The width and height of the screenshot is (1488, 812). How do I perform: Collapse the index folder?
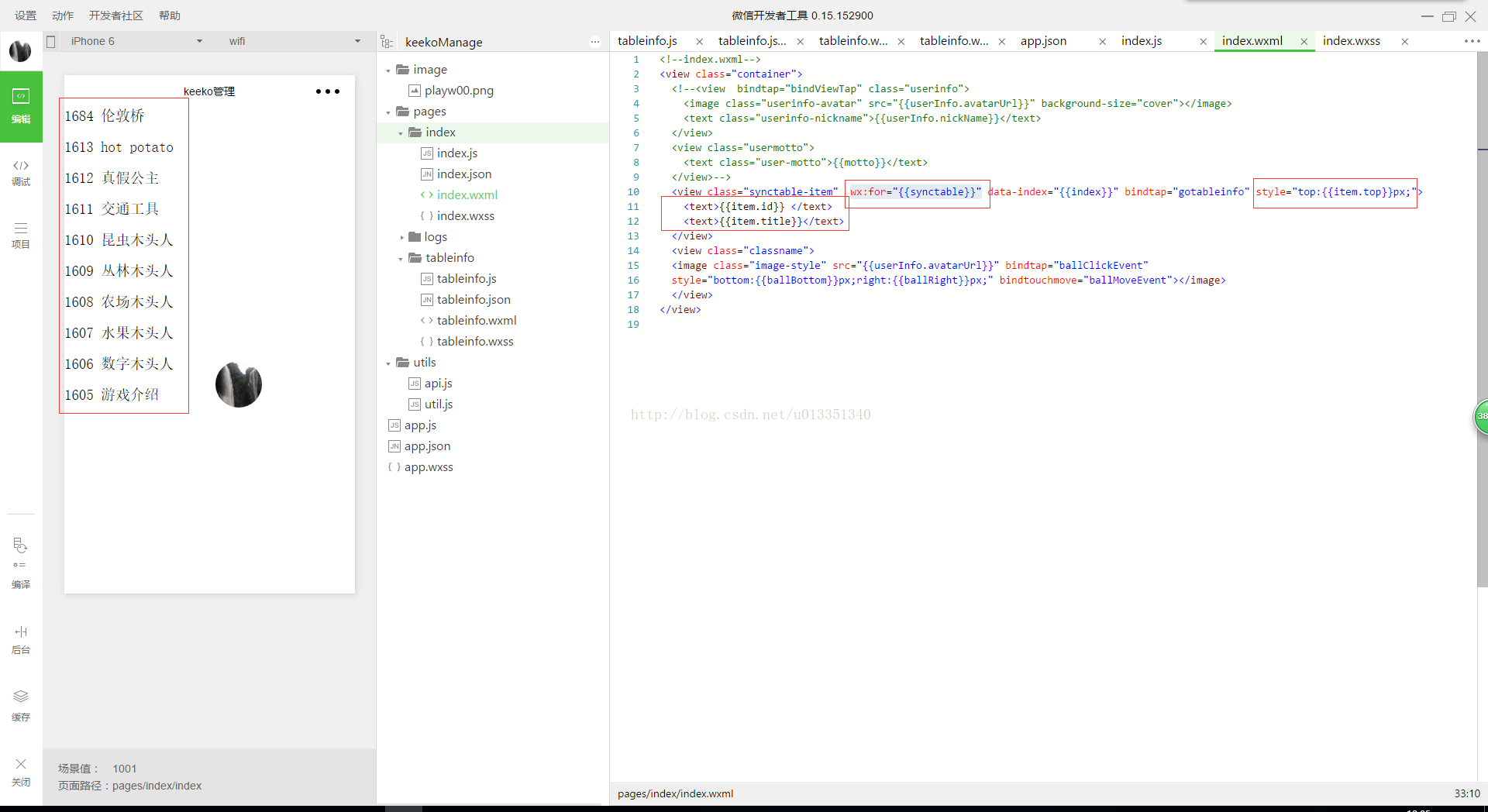(x=401, y=133)
